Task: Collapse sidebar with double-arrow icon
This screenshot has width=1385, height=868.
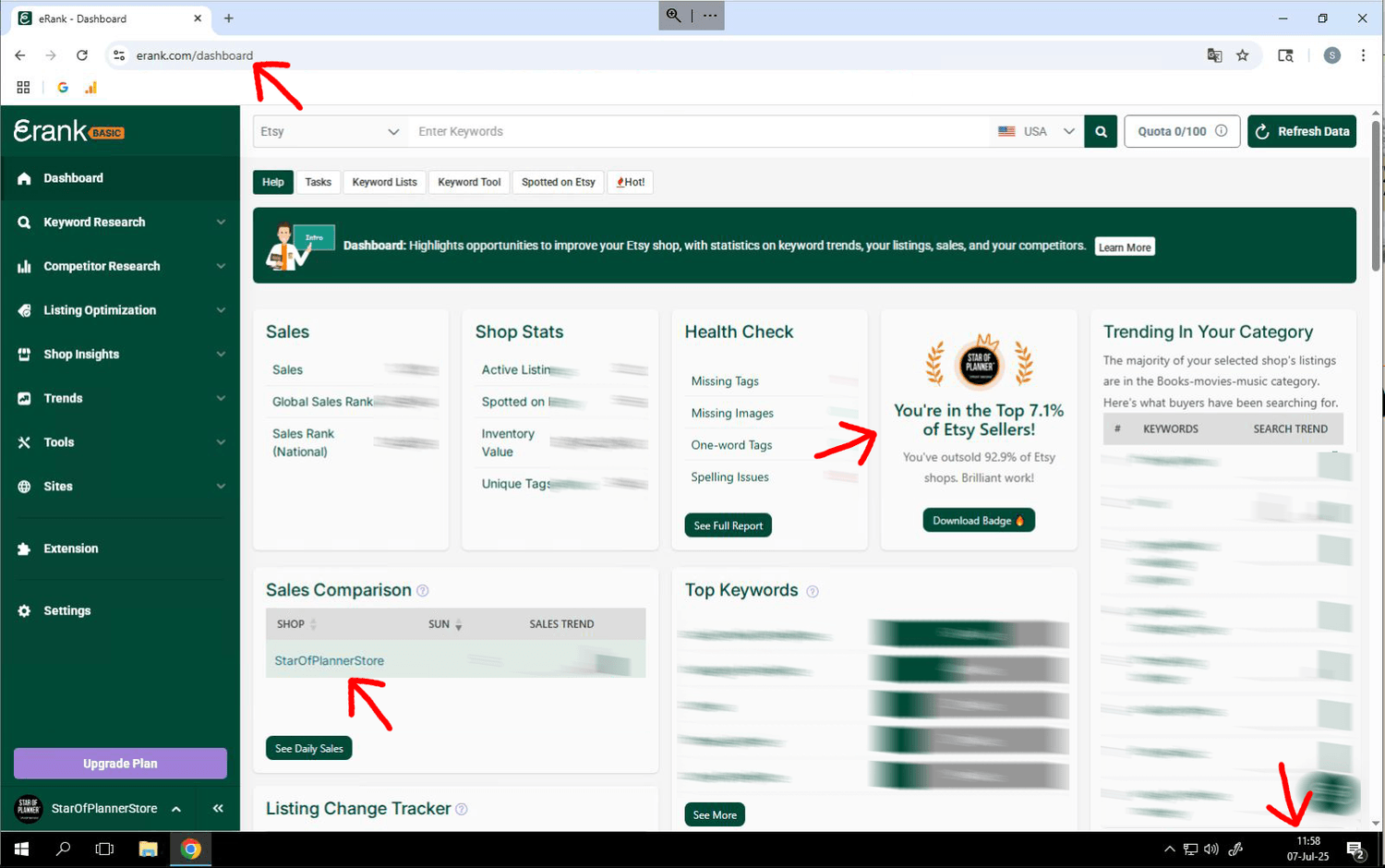Action: [218, 808]
